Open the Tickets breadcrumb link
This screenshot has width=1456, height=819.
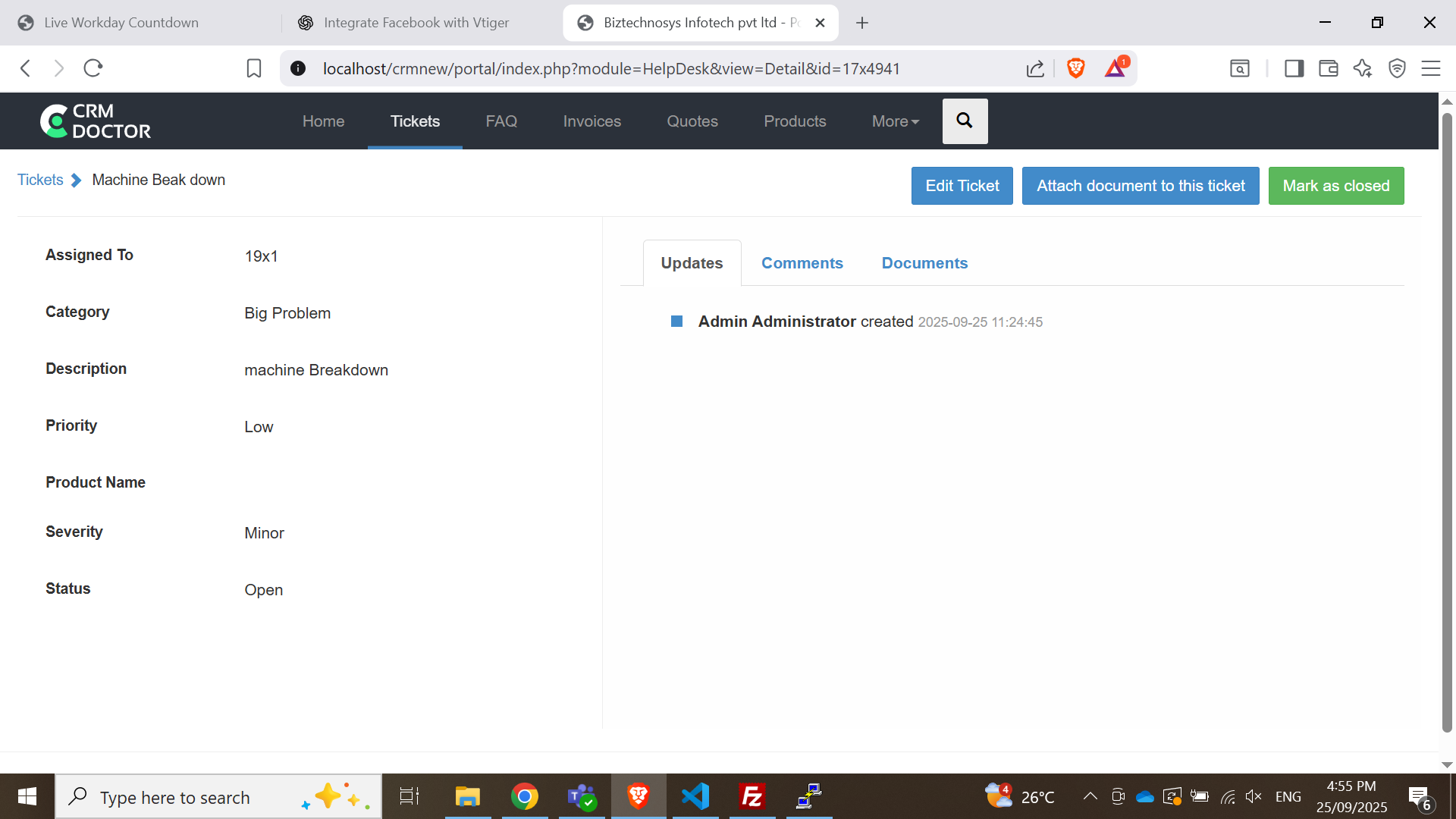tap(40, 180)
